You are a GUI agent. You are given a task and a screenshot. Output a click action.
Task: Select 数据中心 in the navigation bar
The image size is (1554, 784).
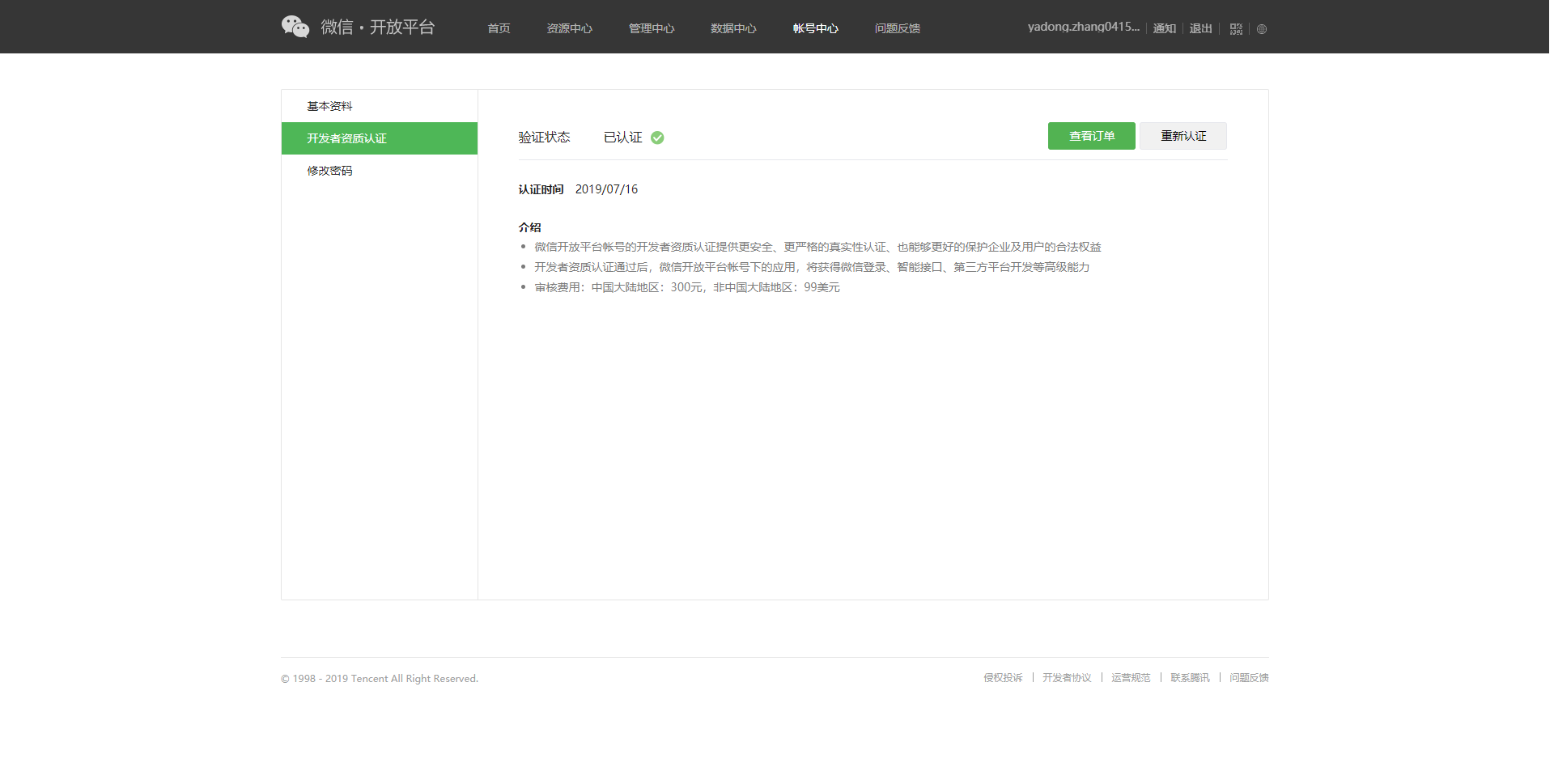(733, 28)
